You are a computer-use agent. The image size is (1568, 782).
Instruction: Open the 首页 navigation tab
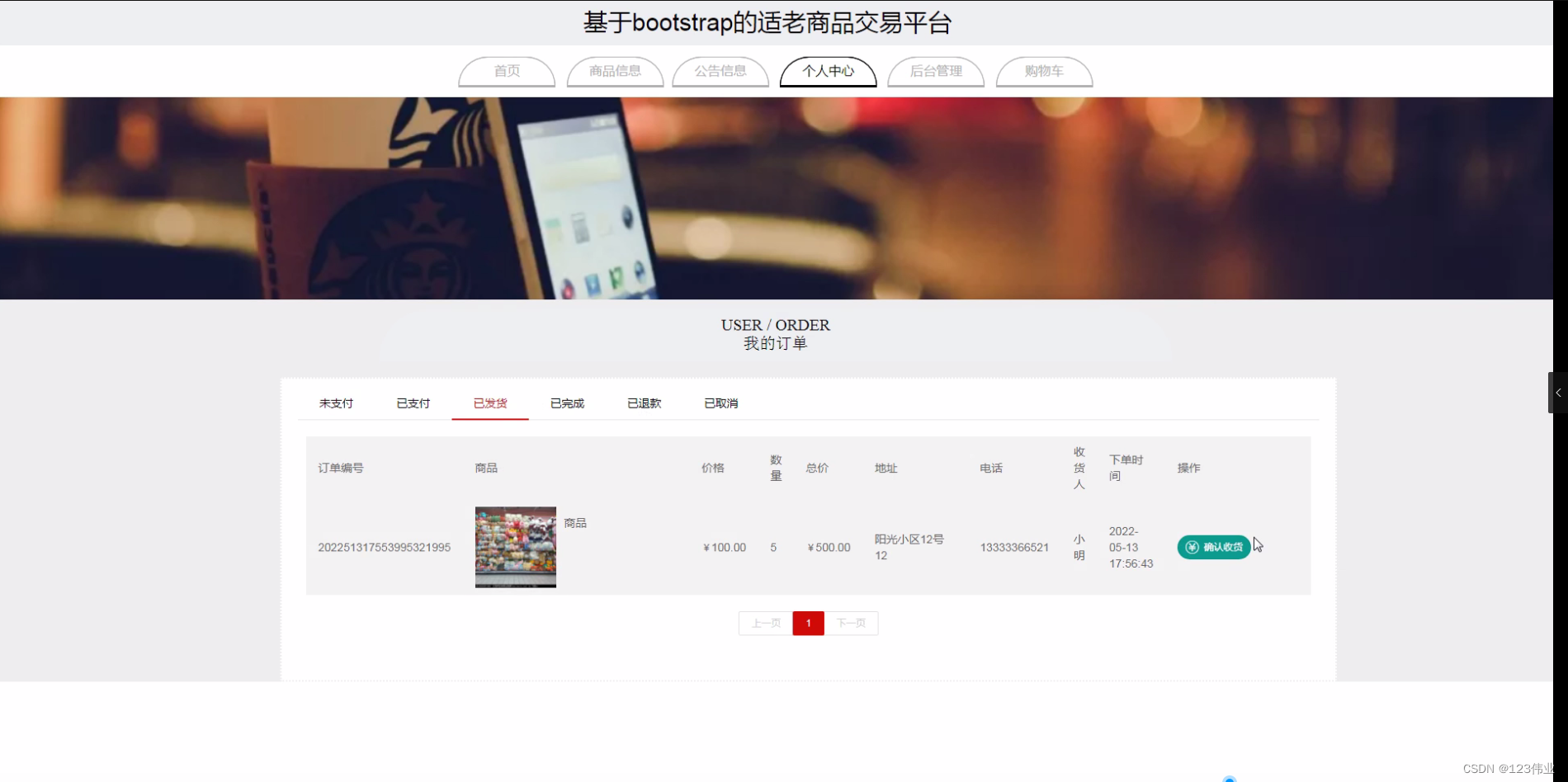[506, 72]
